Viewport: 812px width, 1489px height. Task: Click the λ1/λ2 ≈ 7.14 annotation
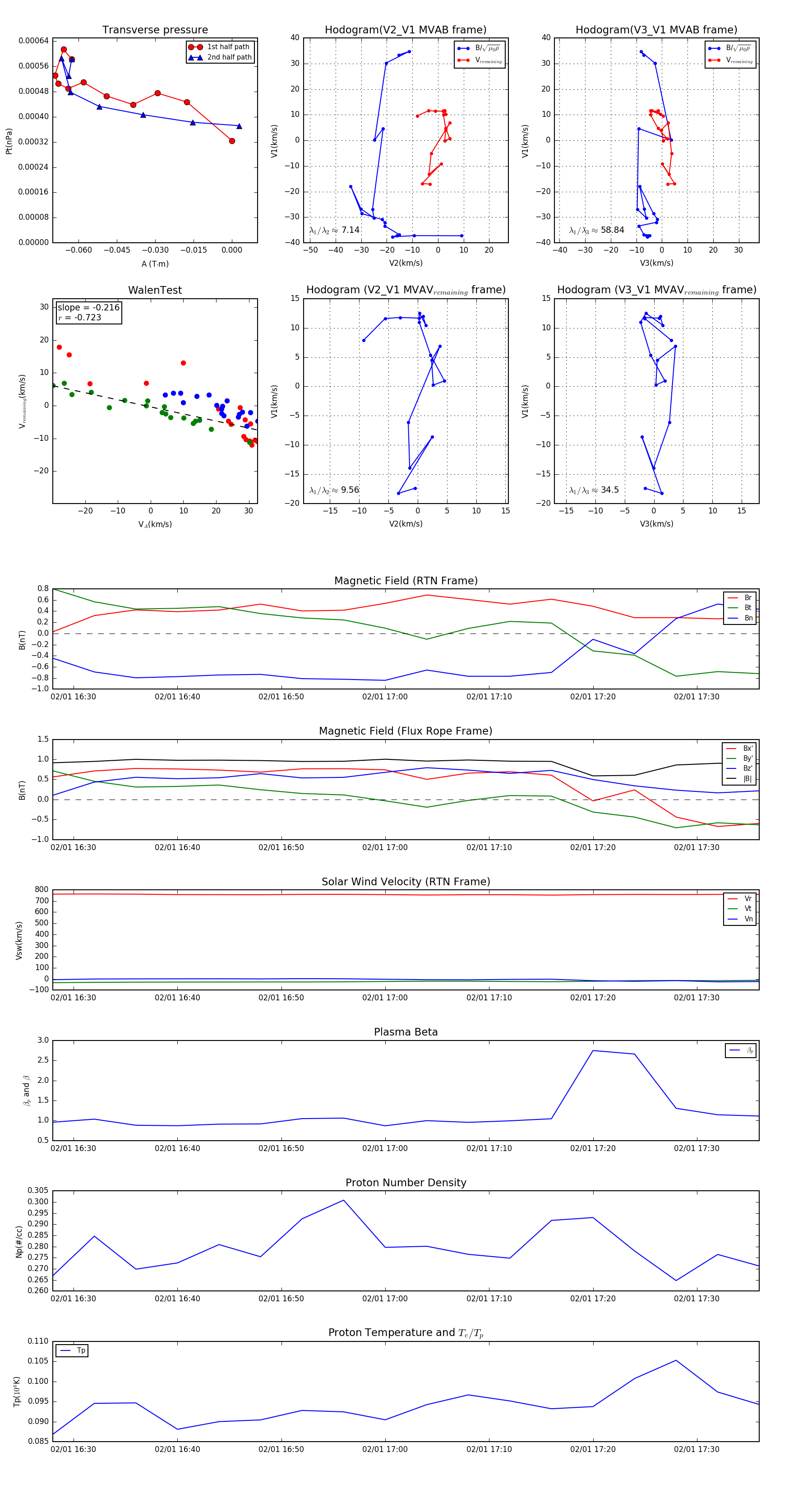(335, 230)
